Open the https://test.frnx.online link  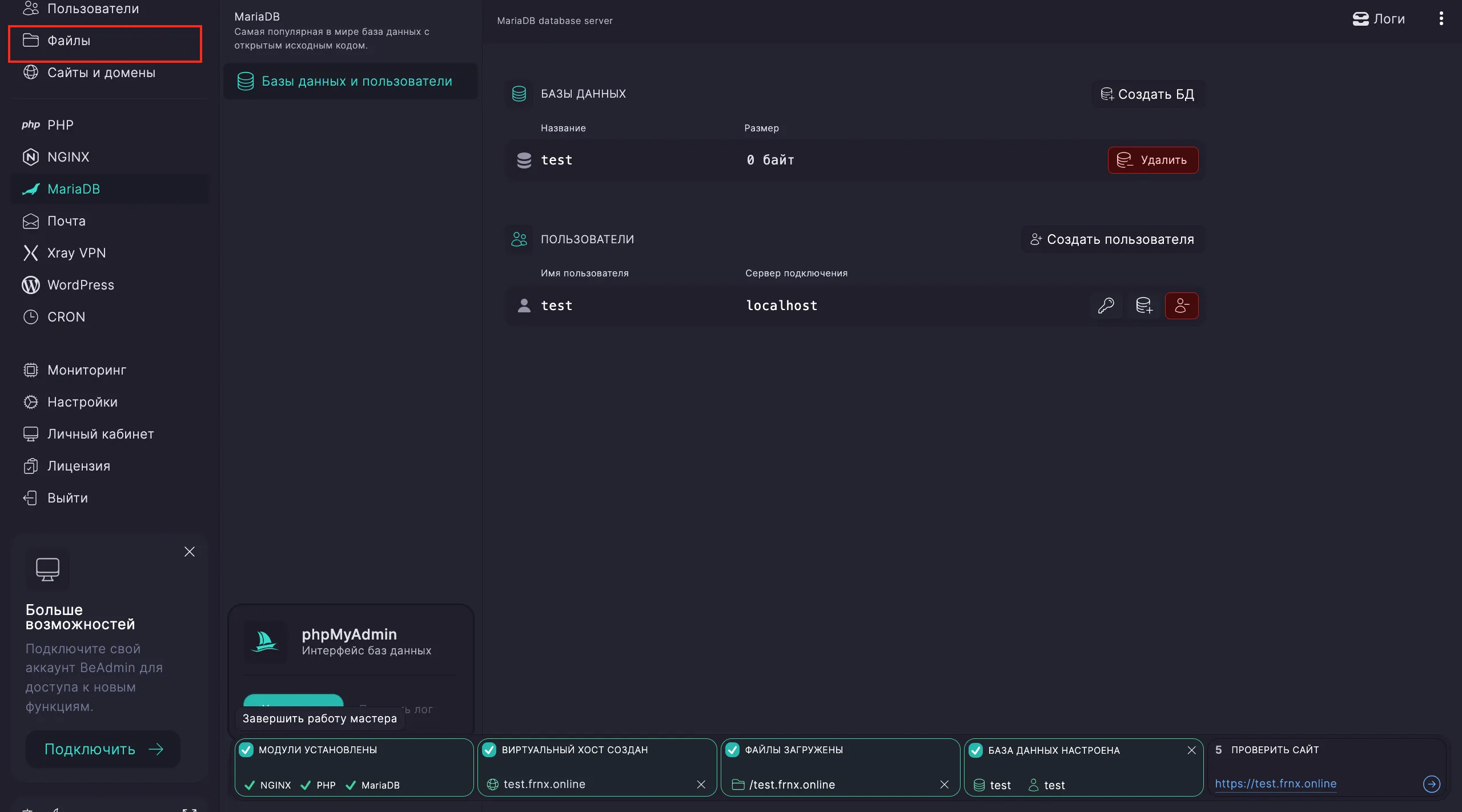coord(1276,783)
